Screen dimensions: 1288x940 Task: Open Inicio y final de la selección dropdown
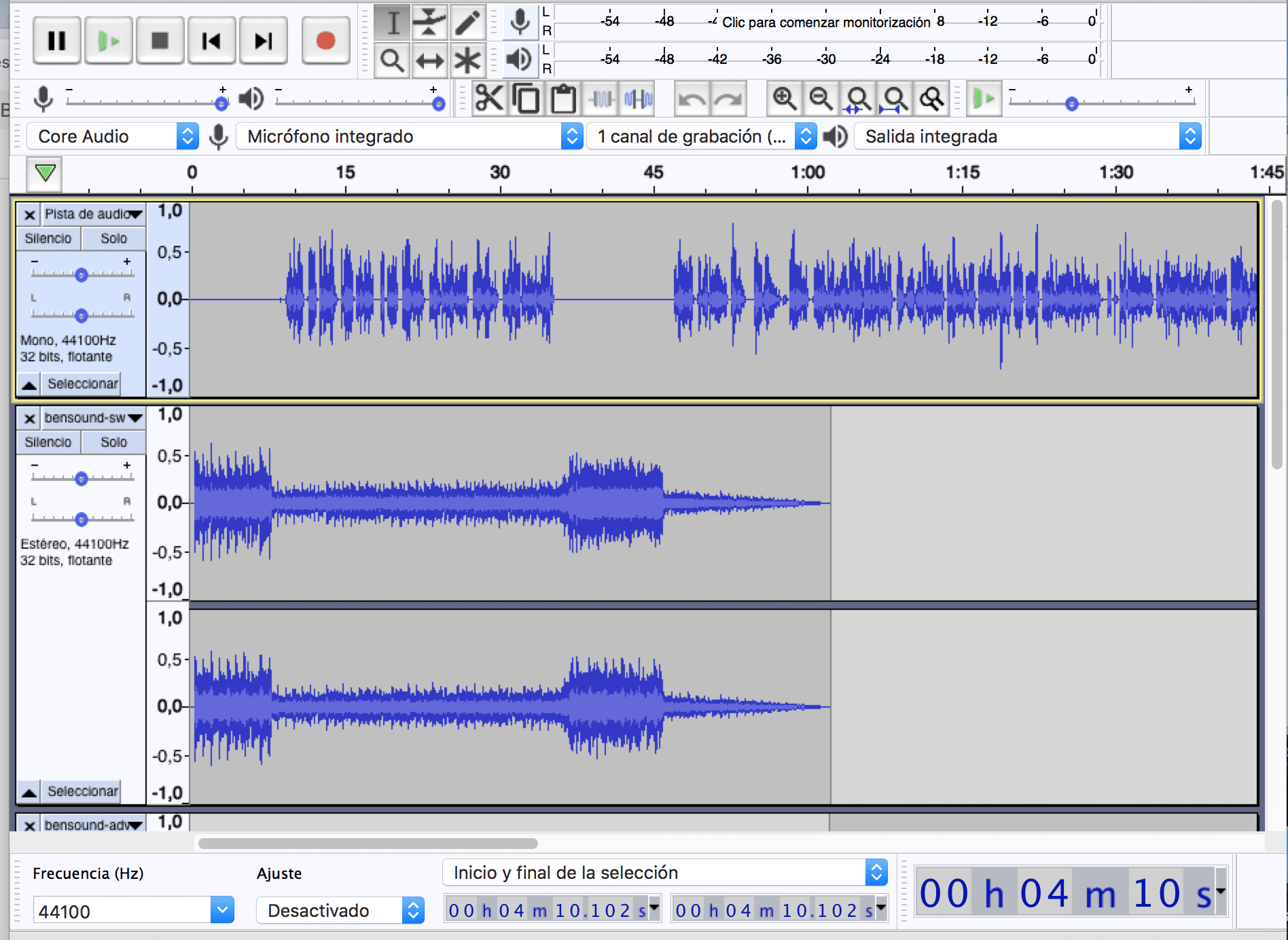pyautogui.click(x=665, y=873)
